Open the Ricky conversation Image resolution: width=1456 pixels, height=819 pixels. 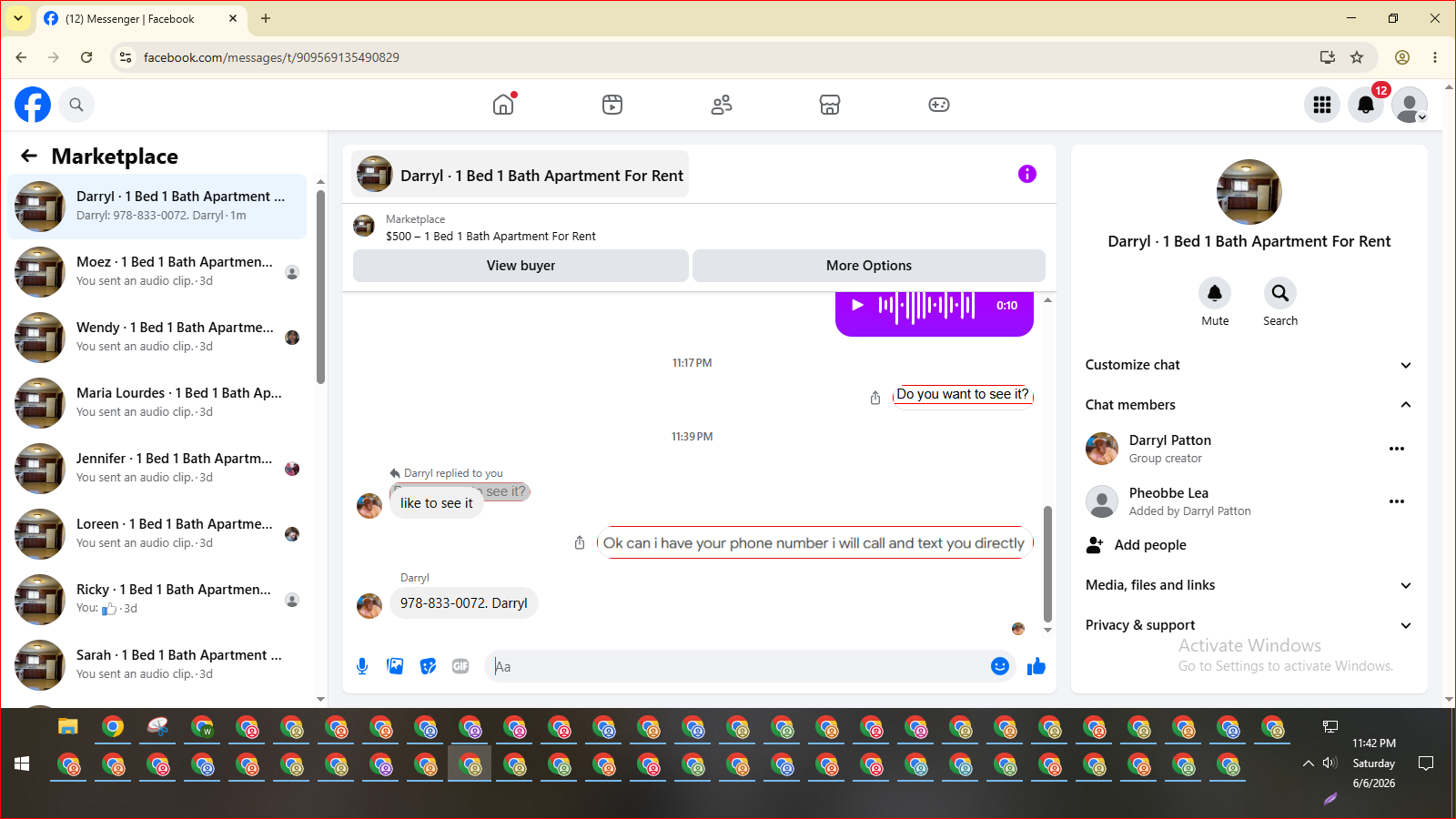pyautogui.click(x=157, y=600)
